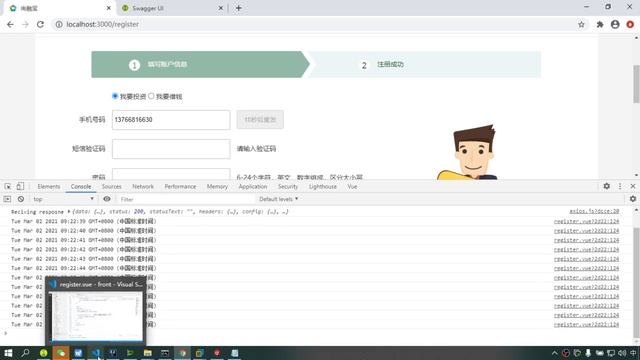Image resolution: width=640 pixels, height=360 pixels.
Task: Open the Default levels dropdown
Action: (278, 199)
